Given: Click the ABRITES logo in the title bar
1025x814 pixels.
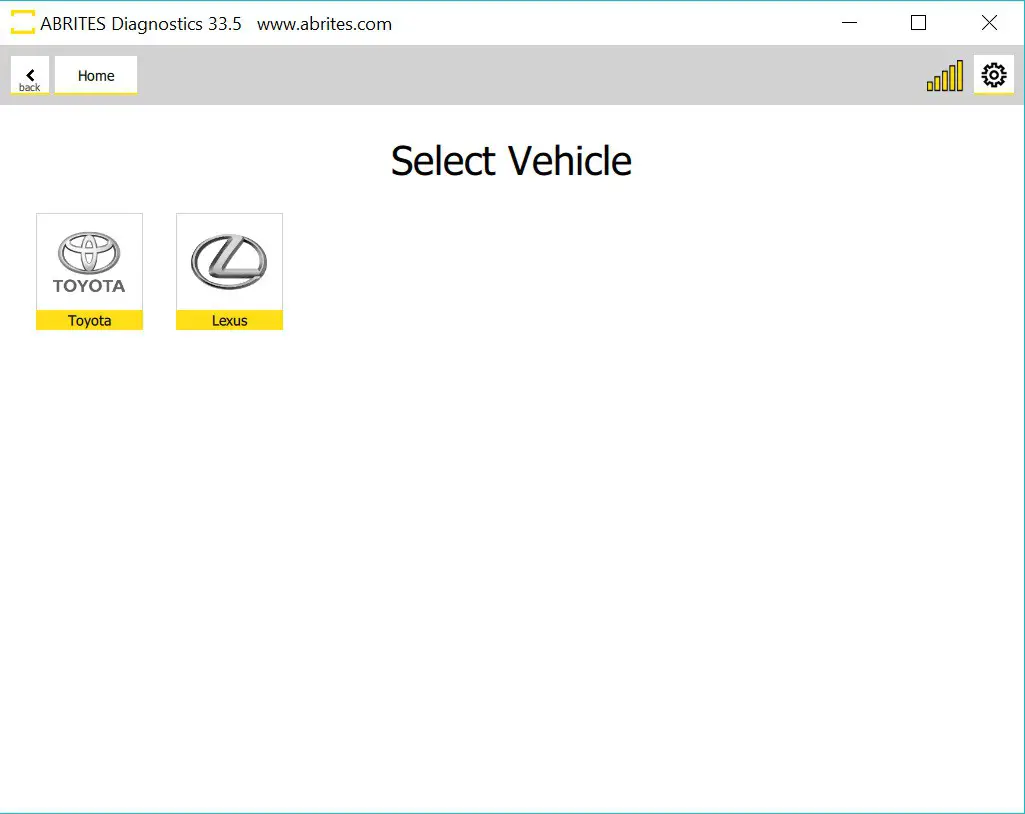Looking at the screenshot, I should tap(22, 22).
